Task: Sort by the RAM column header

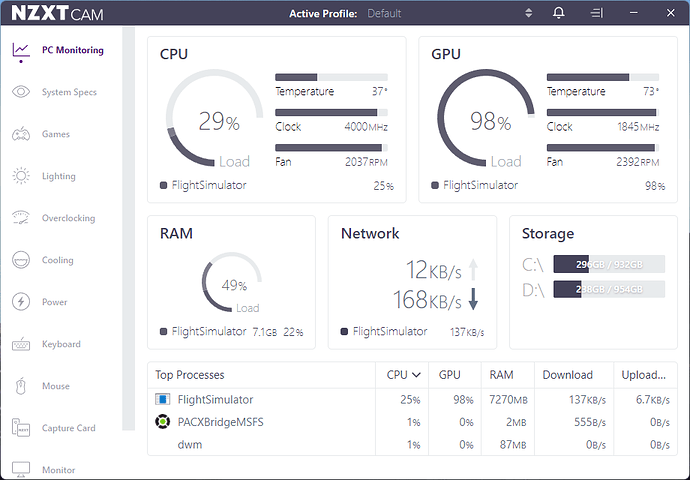Action: (x=501, y=375)
